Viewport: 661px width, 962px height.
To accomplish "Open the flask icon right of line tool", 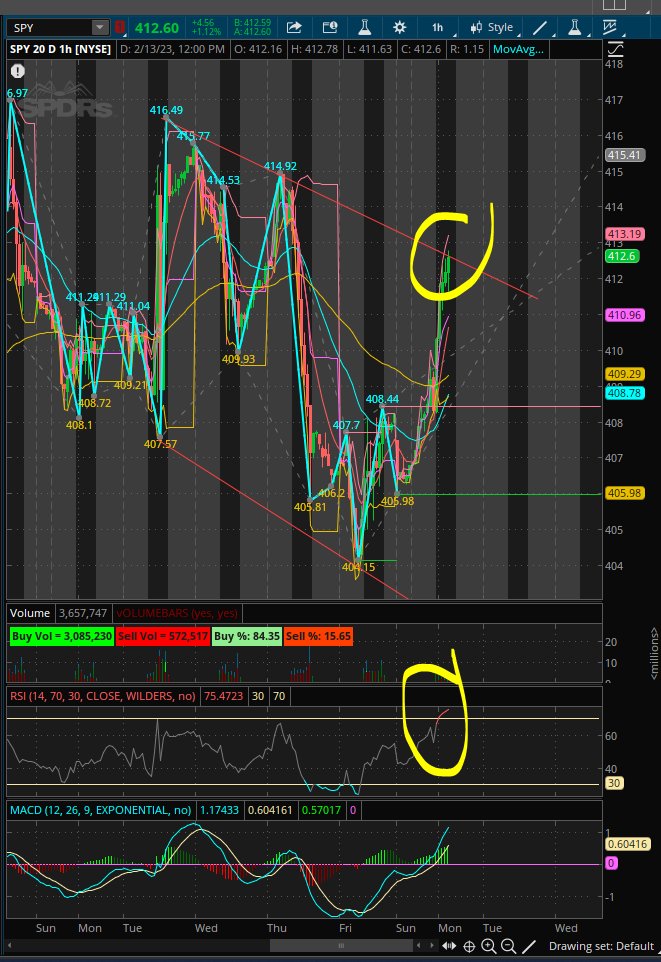I will coord(574,28).
